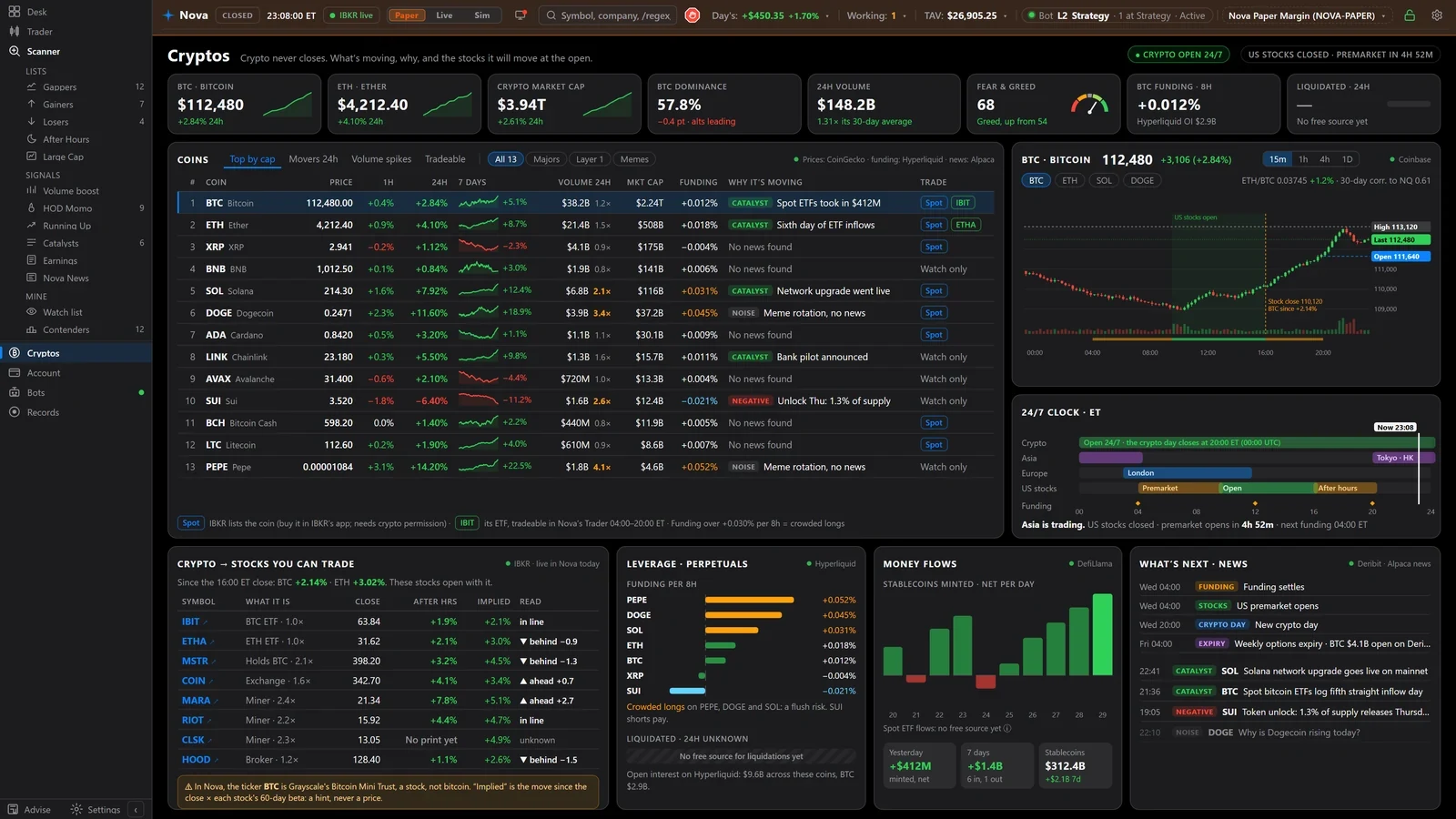
Task: Select the Large Cap chart icon
Action: click(32, 157)
